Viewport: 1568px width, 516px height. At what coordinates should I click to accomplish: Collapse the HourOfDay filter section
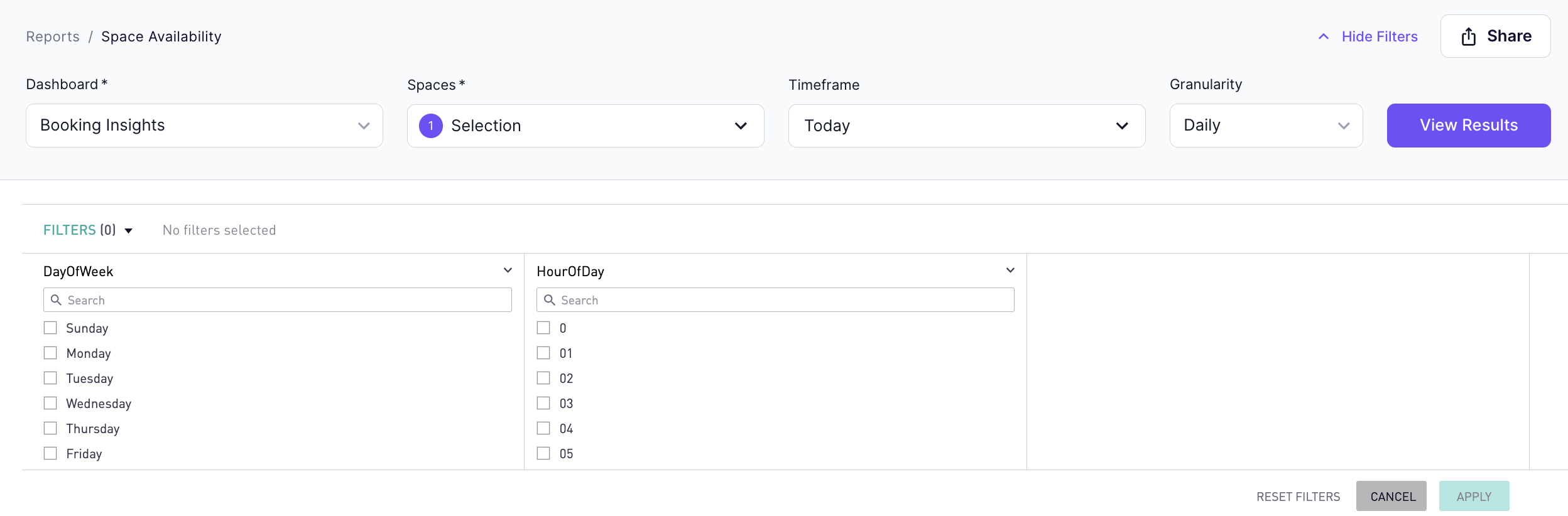pyautogui.click(x=1010, y=271)
